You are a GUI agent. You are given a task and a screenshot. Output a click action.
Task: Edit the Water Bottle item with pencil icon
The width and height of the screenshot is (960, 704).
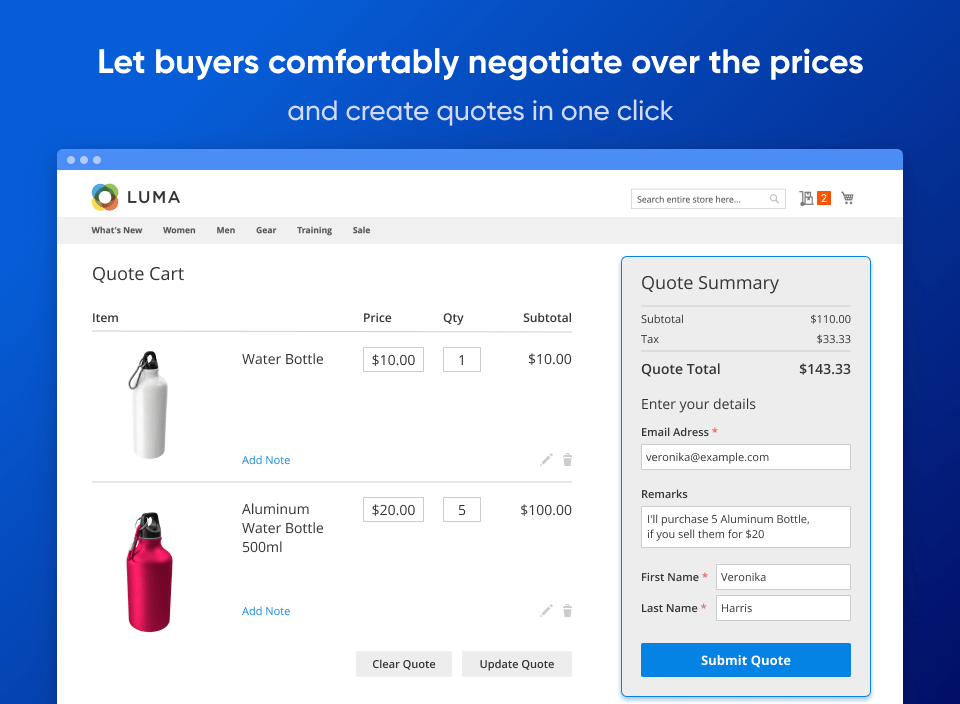[x=546, y=460]
